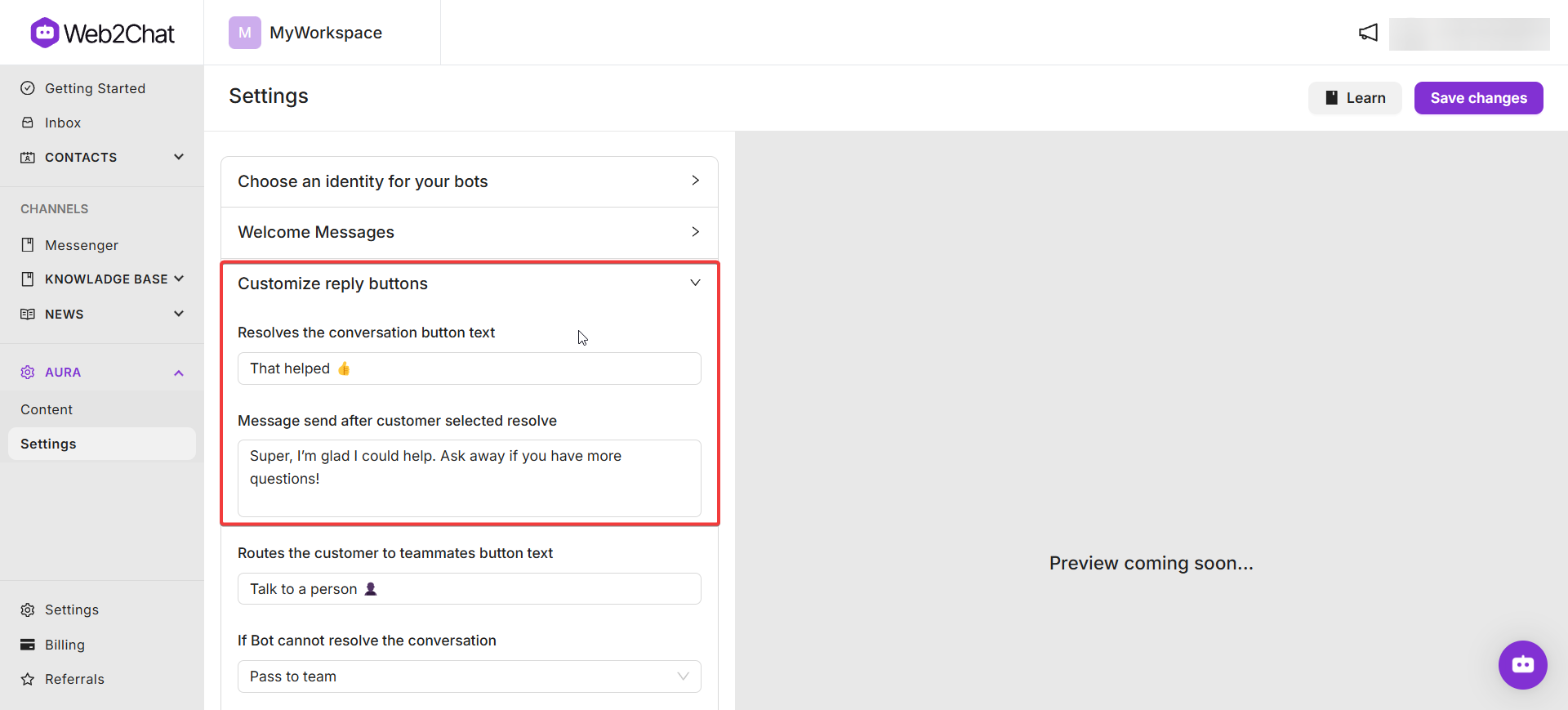Click Save changes button
The width and height of the screenshot is (1568, 710).
coord(1478,98)
